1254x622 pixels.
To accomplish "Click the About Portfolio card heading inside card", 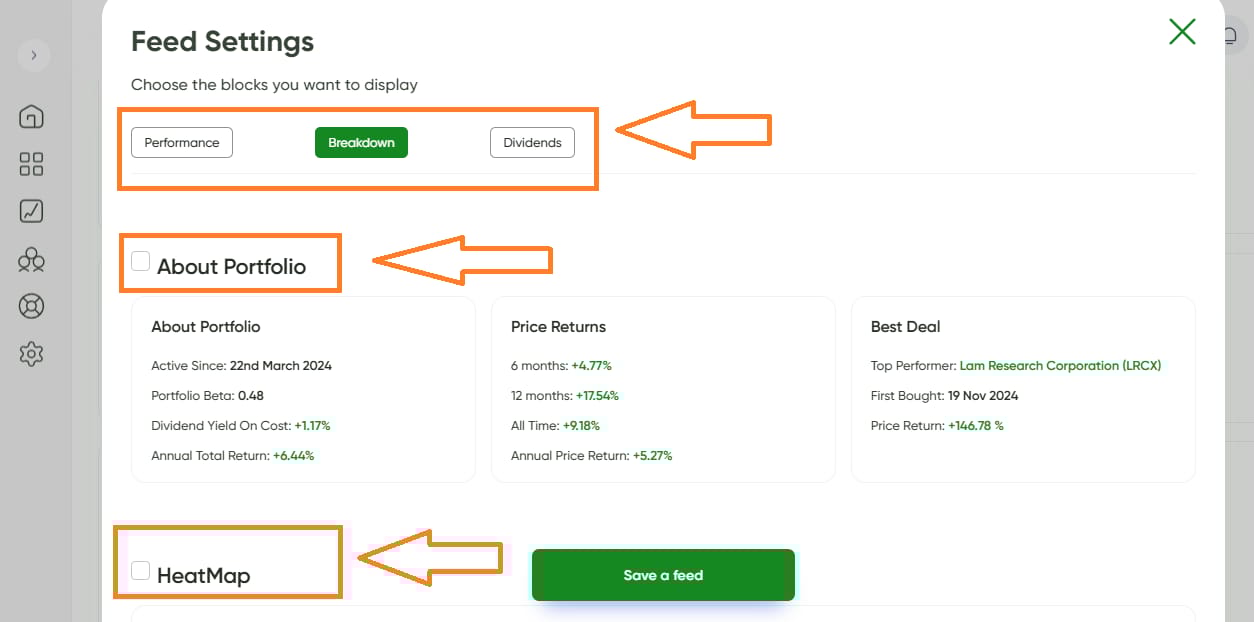I will point(206,327).
